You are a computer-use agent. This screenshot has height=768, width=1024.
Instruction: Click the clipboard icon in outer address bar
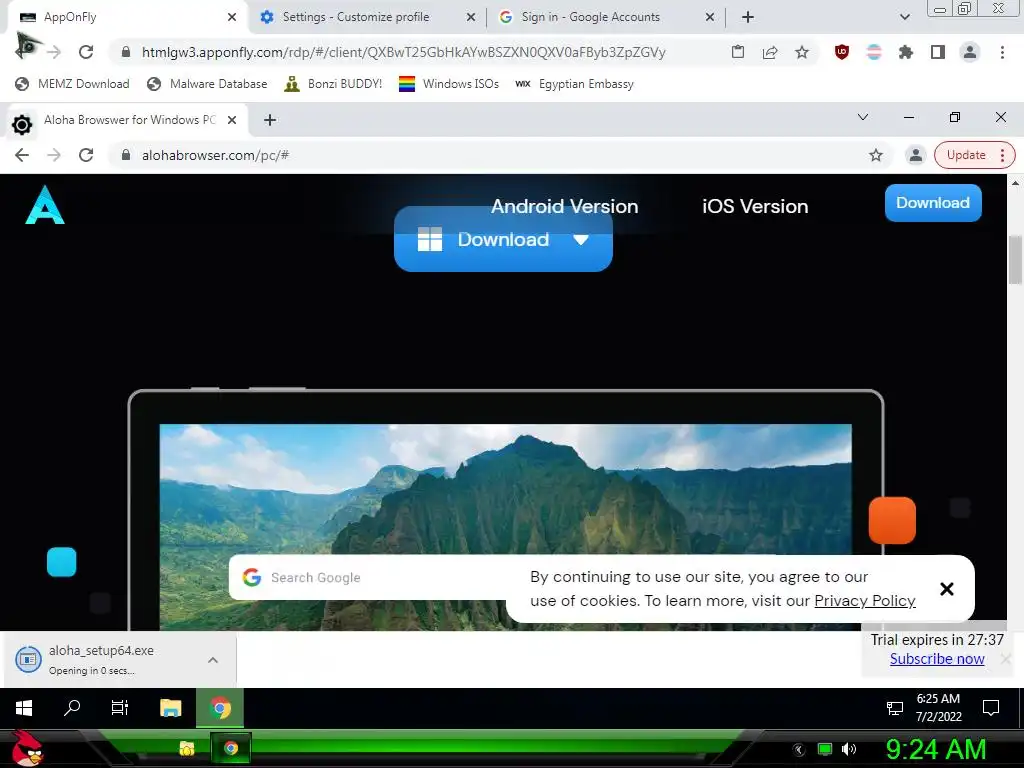[x=738, y=52]
